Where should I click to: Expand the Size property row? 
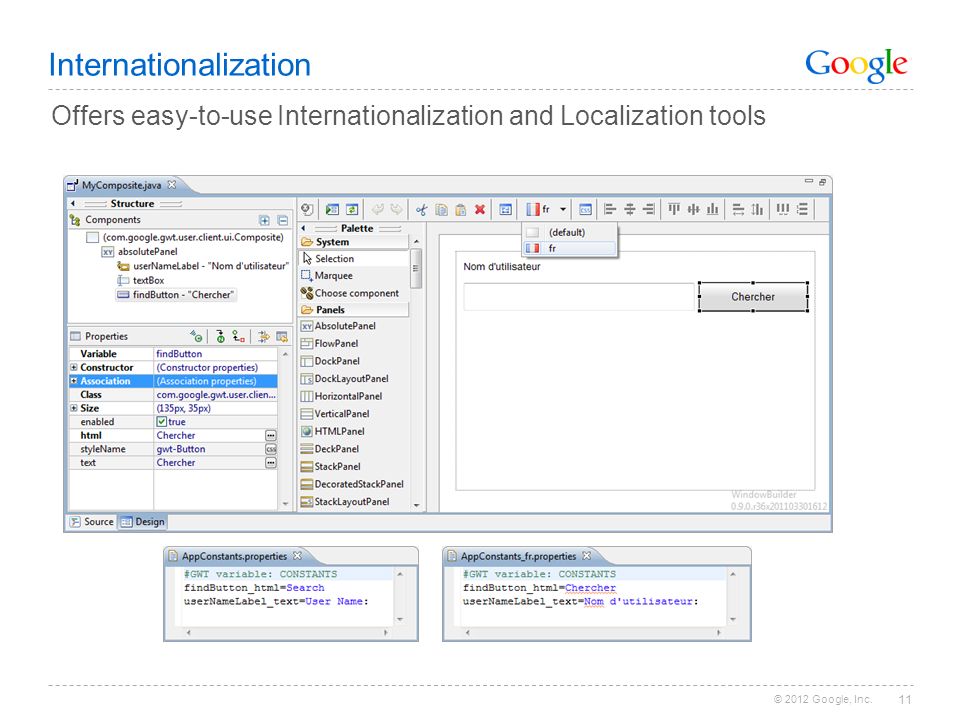point(73,408)
